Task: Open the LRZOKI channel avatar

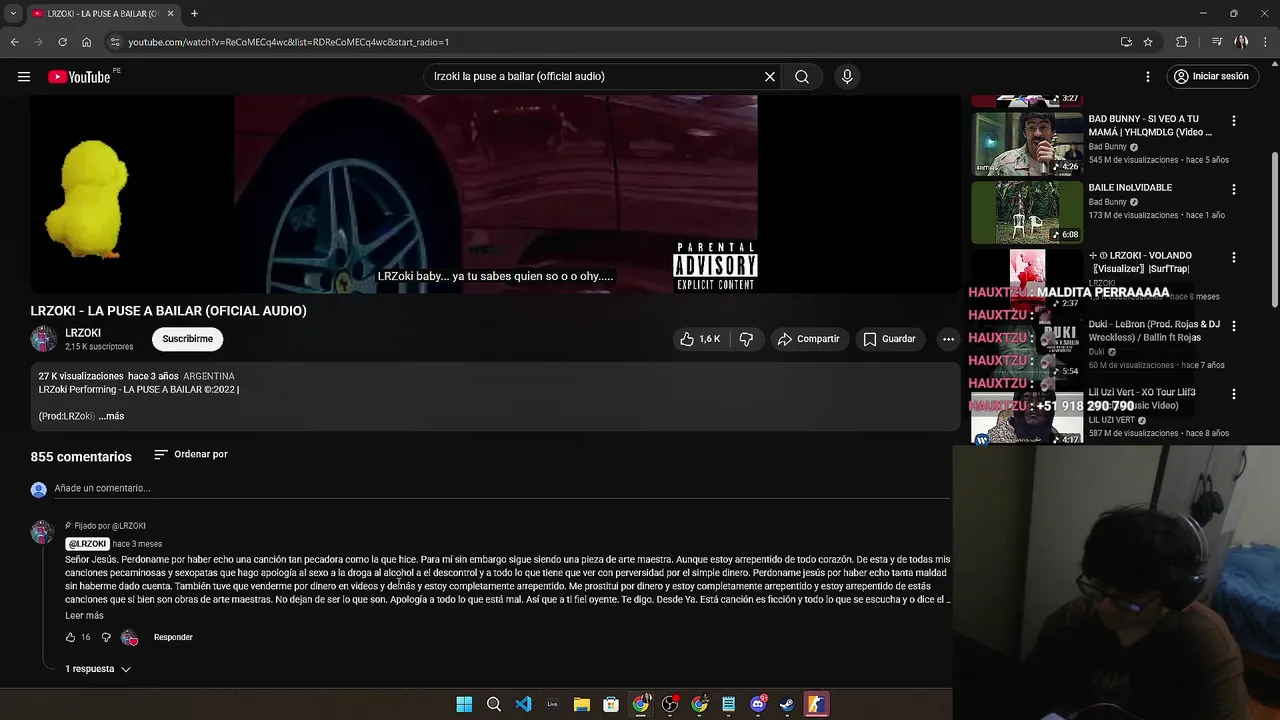Action: click(x=43, y=339)
